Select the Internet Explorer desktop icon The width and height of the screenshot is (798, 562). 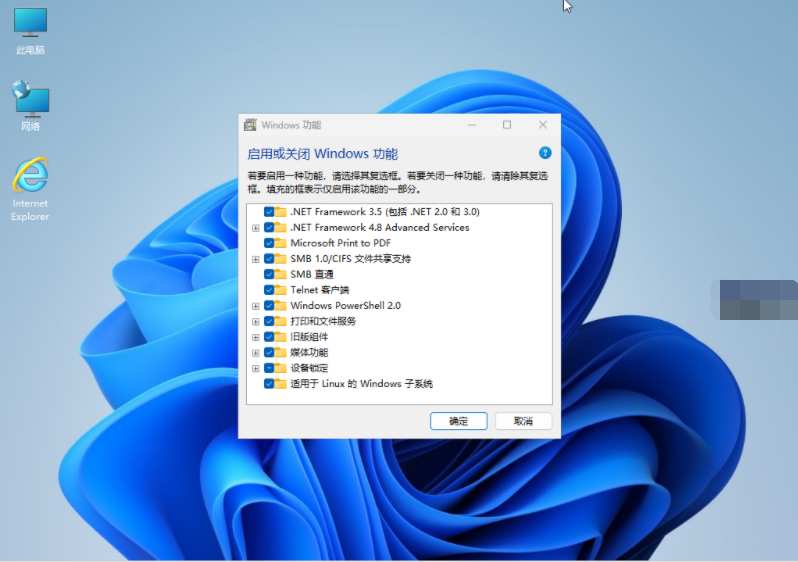(x=30, y=189)
